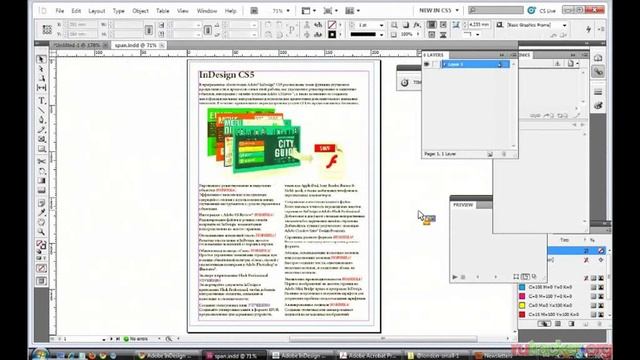Select the Layers panel tab
This screenshot has width=640, height=360.
pos(434,55)
